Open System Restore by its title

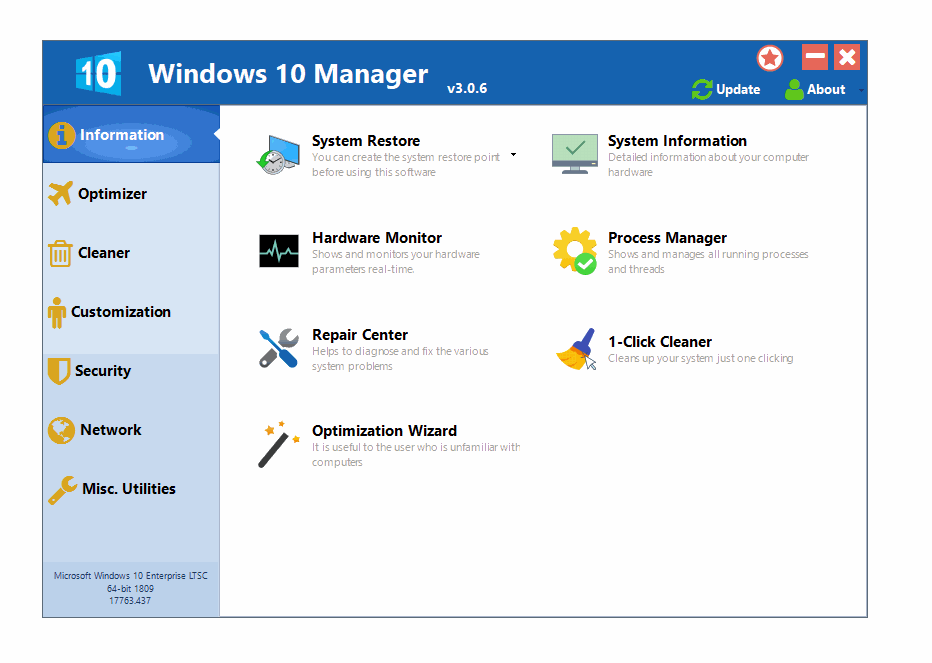click(x=366, y=141)
